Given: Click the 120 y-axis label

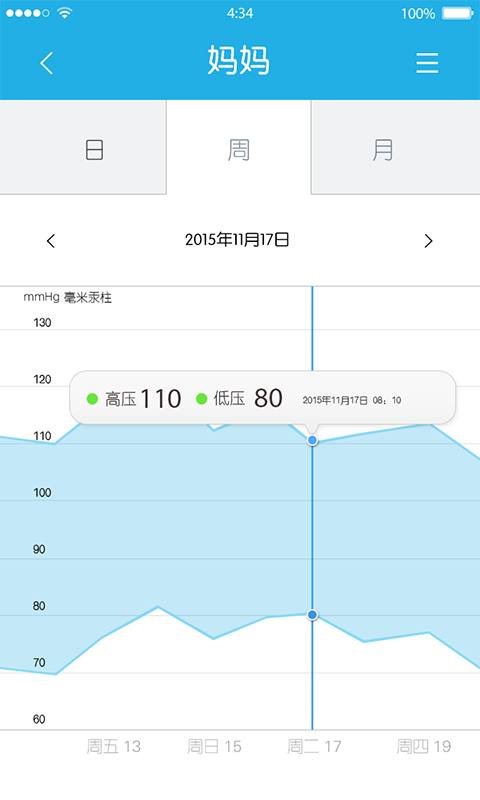Looking at the screenshot, I should tap(42, 379).
